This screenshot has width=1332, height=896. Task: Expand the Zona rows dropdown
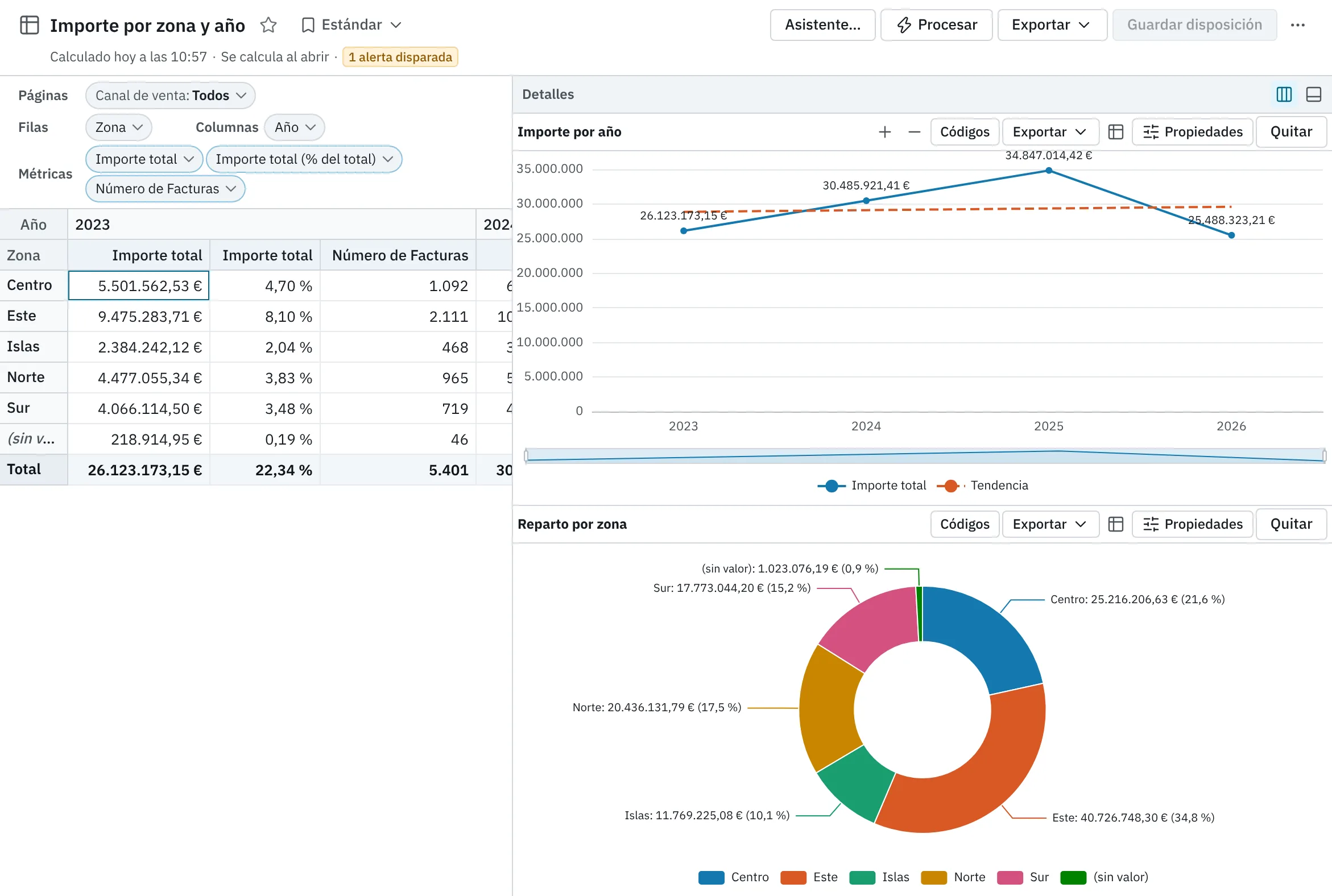coord(119,127)
